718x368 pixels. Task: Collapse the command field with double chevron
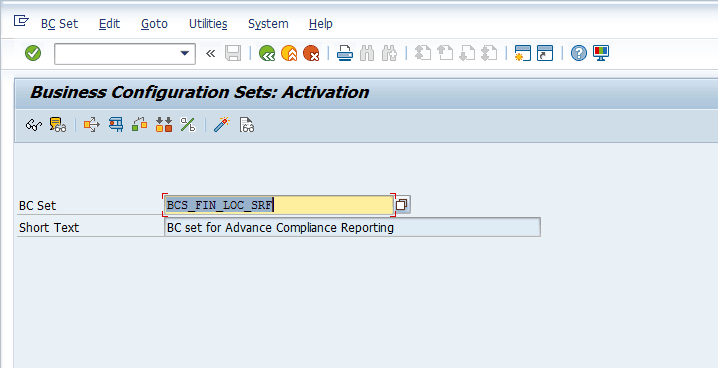(210, 54)
